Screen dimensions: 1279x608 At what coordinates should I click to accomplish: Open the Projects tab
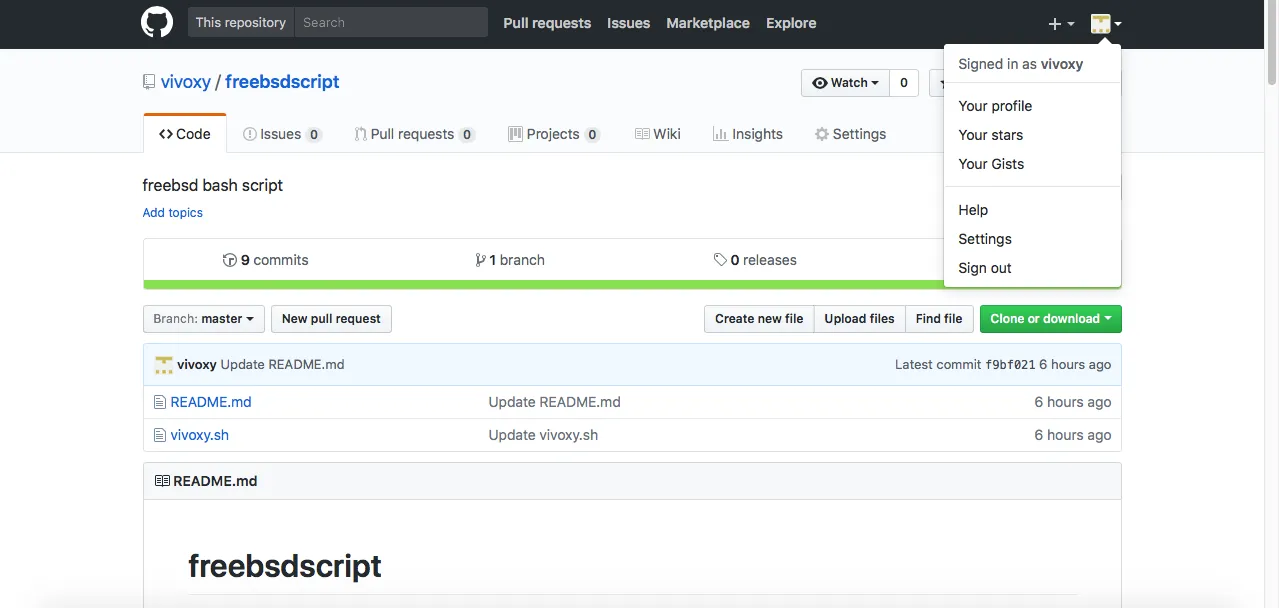click(554, 134)
